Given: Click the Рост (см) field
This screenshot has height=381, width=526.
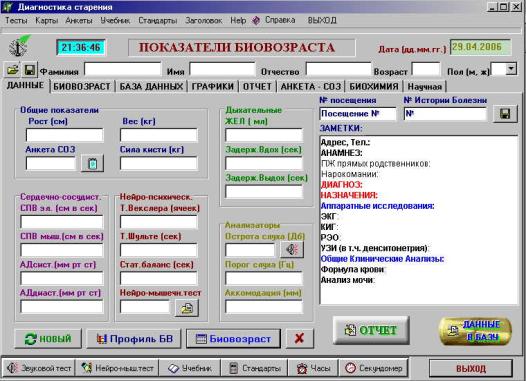Looking at the screenshot, I should tap(64, 135).
